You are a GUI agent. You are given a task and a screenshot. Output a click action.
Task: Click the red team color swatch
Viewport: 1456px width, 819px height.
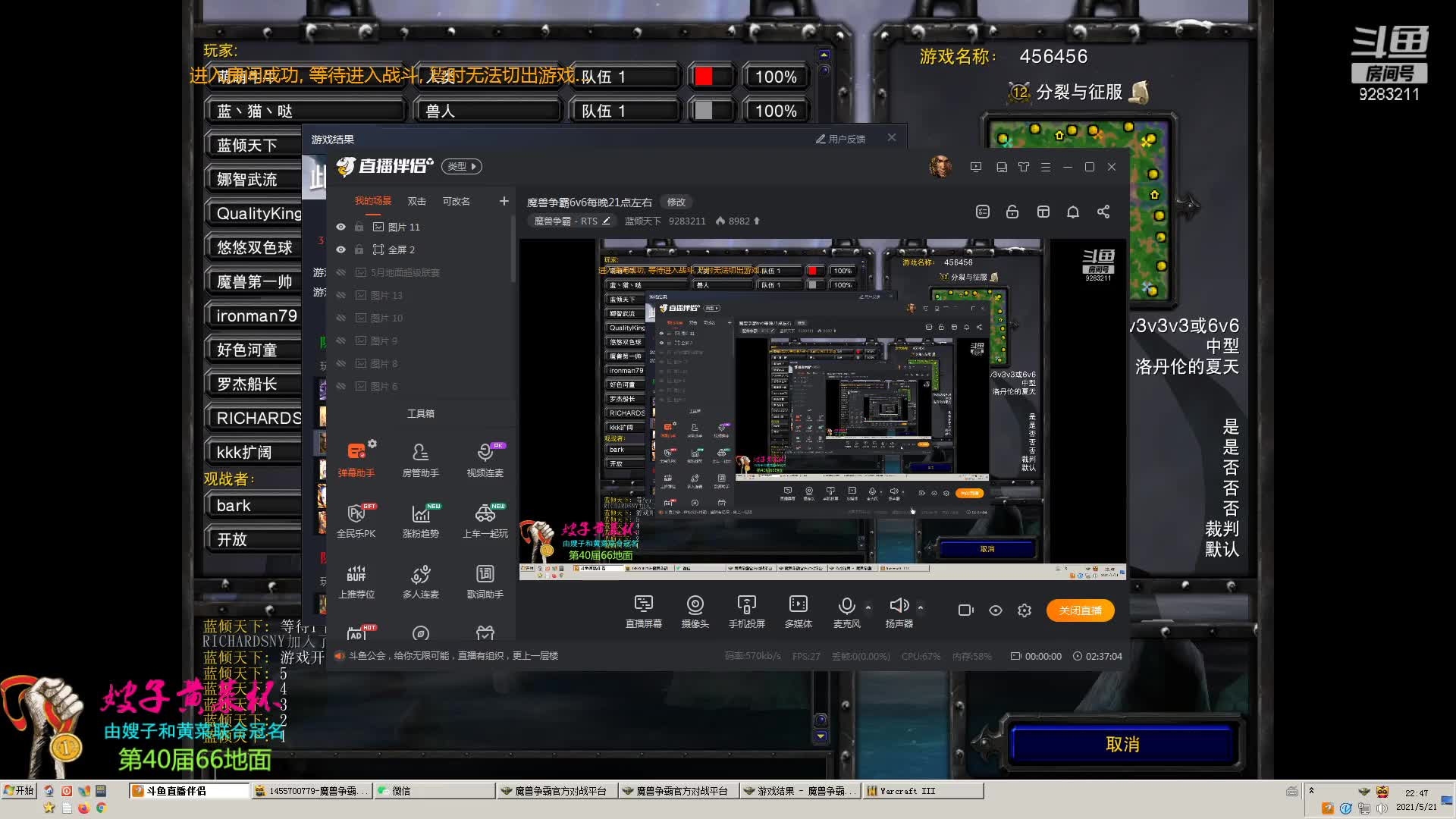[704, 77]
